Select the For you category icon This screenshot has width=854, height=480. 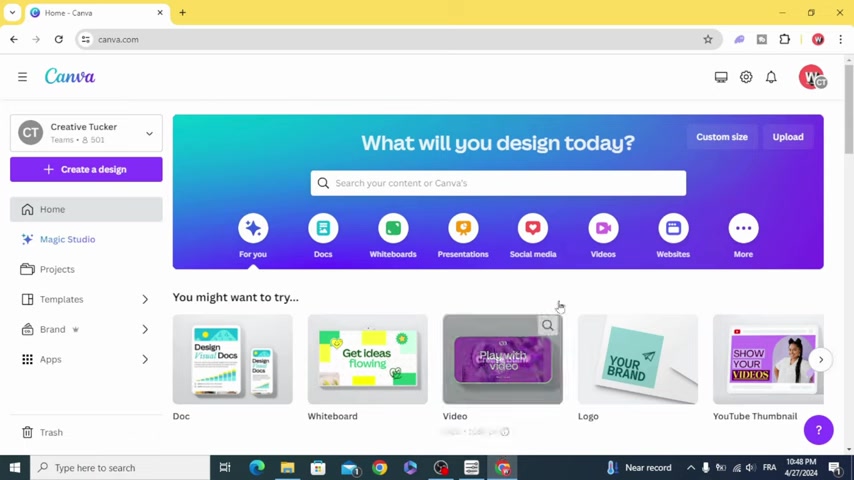pos(253,228)
